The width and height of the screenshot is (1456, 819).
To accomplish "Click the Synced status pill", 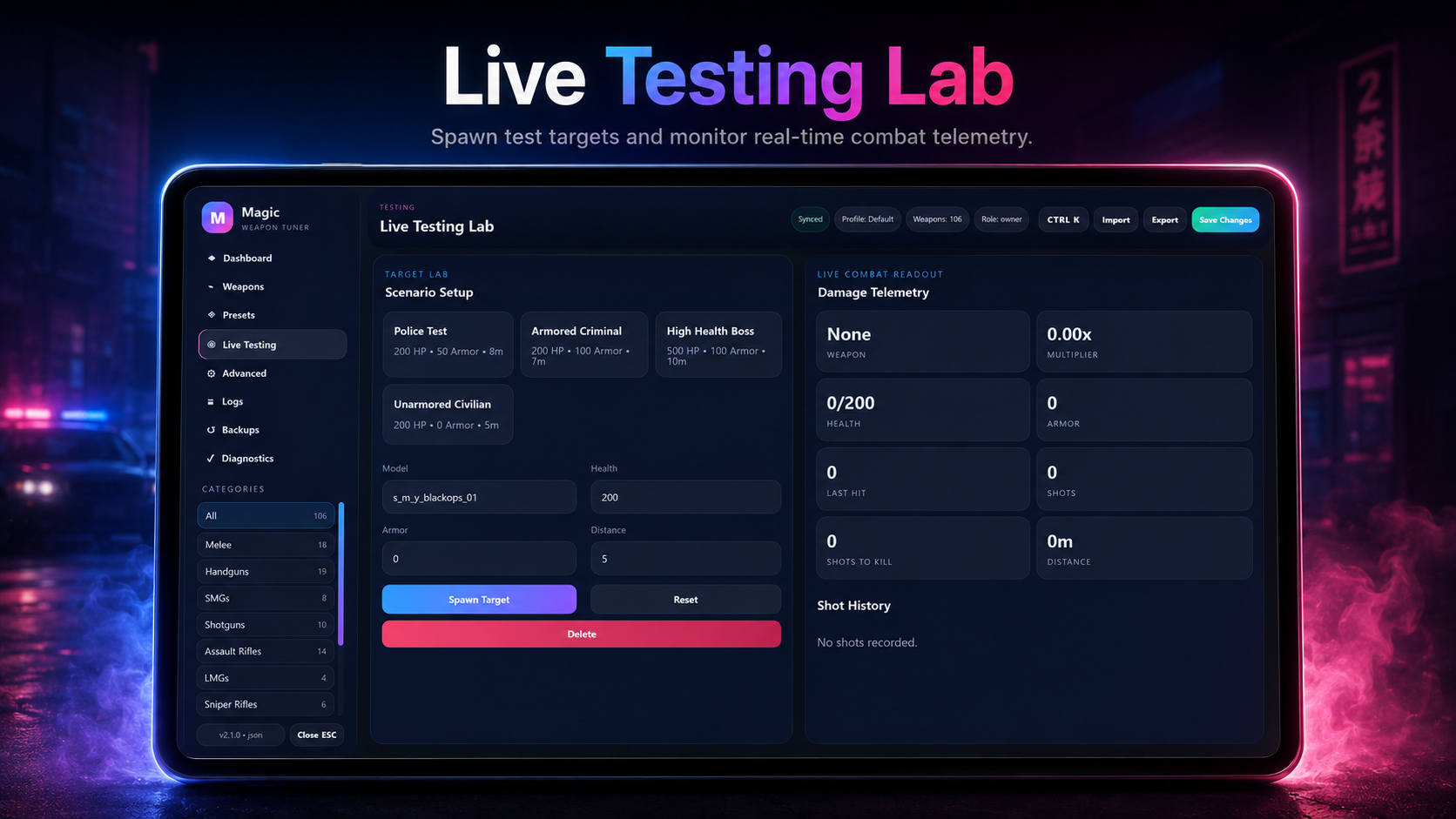I will [810, 219].
